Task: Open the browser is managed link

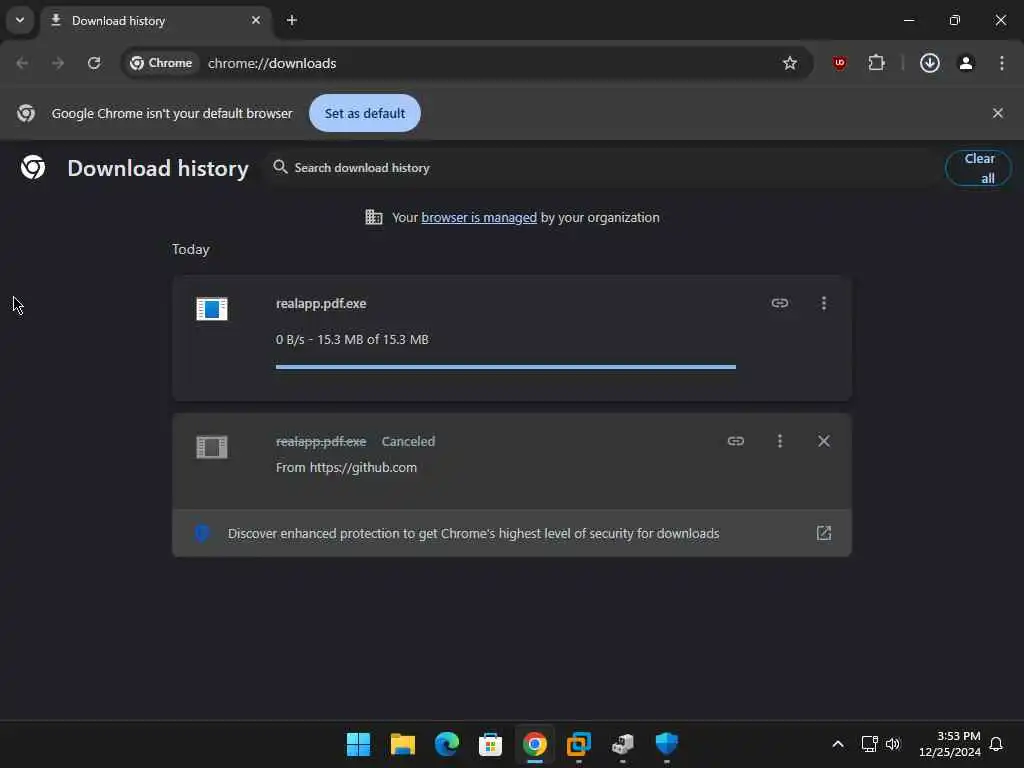Action: click(x=479, y=217)
